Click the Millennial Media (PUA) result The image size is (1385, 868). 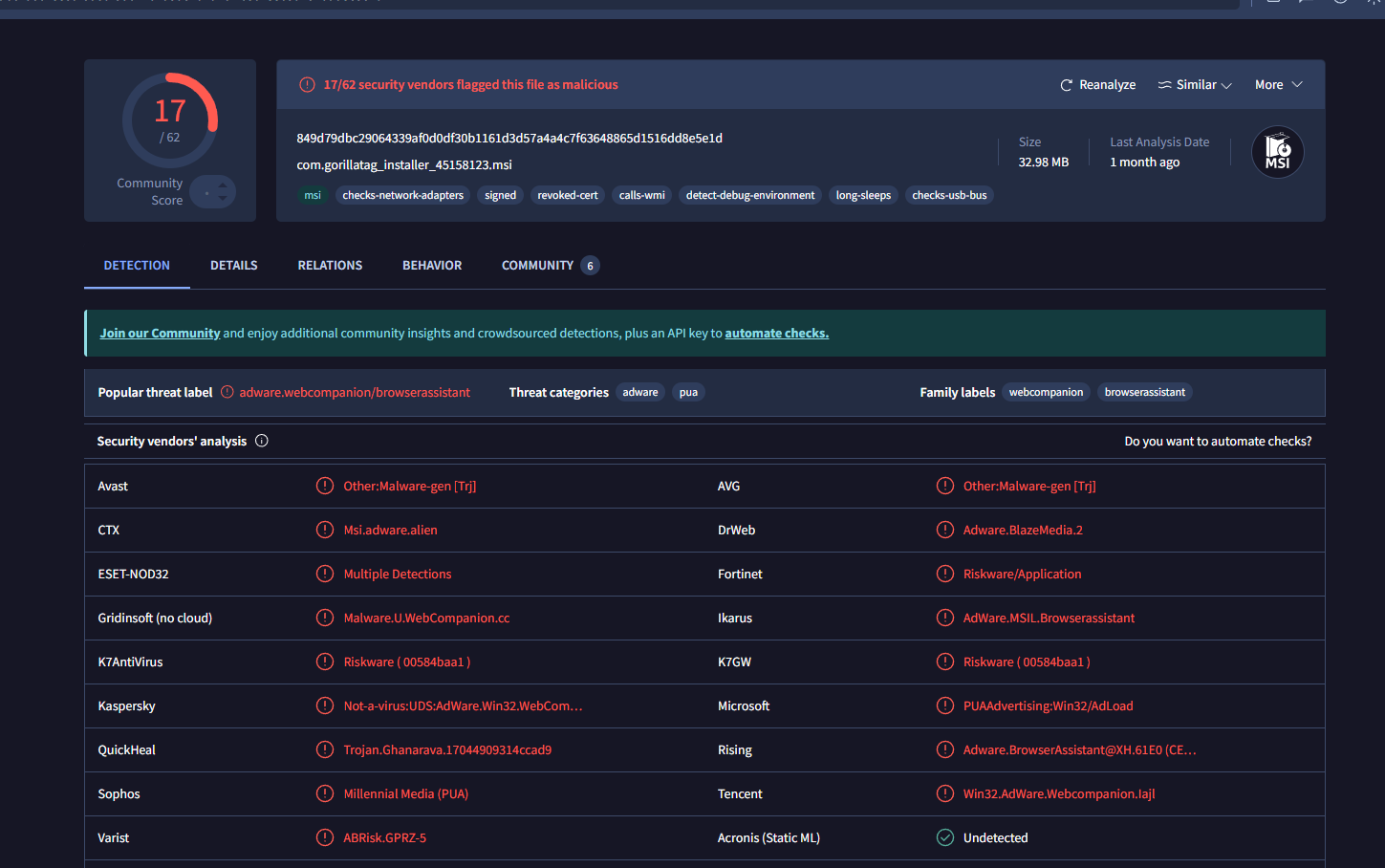(x=405, y=794)
